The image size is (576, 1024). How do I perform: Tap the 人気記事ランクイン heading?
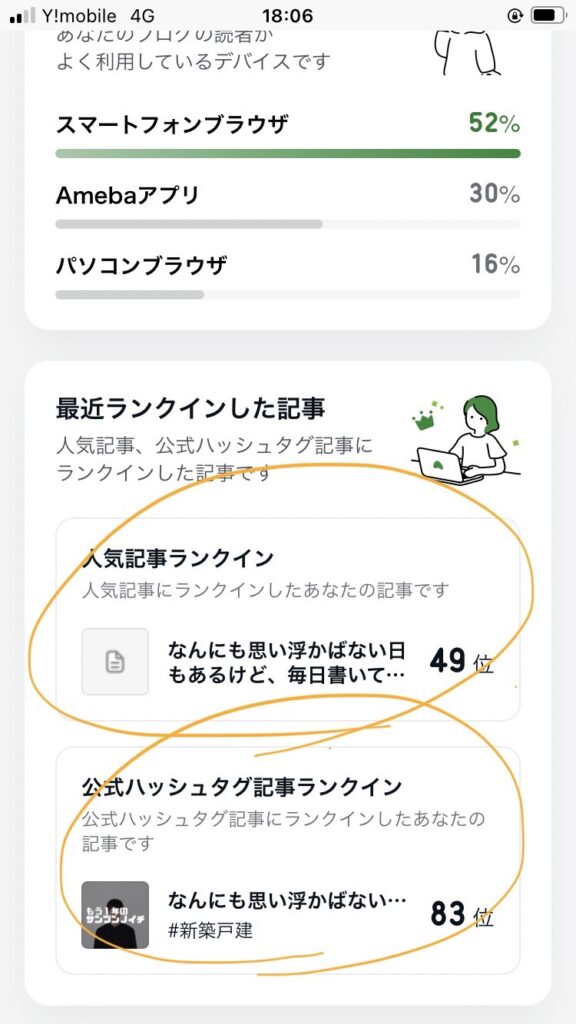(178, 559)
